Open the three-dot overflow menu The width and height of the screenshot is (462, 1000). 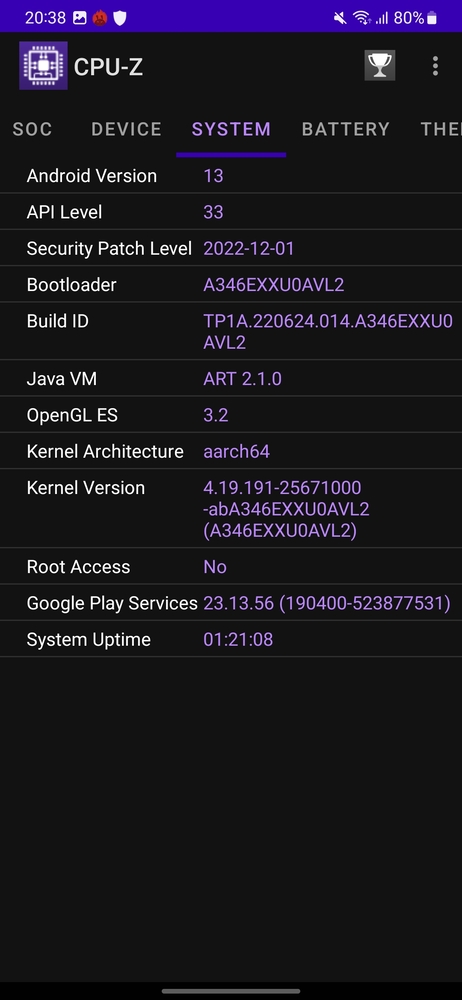435,66
